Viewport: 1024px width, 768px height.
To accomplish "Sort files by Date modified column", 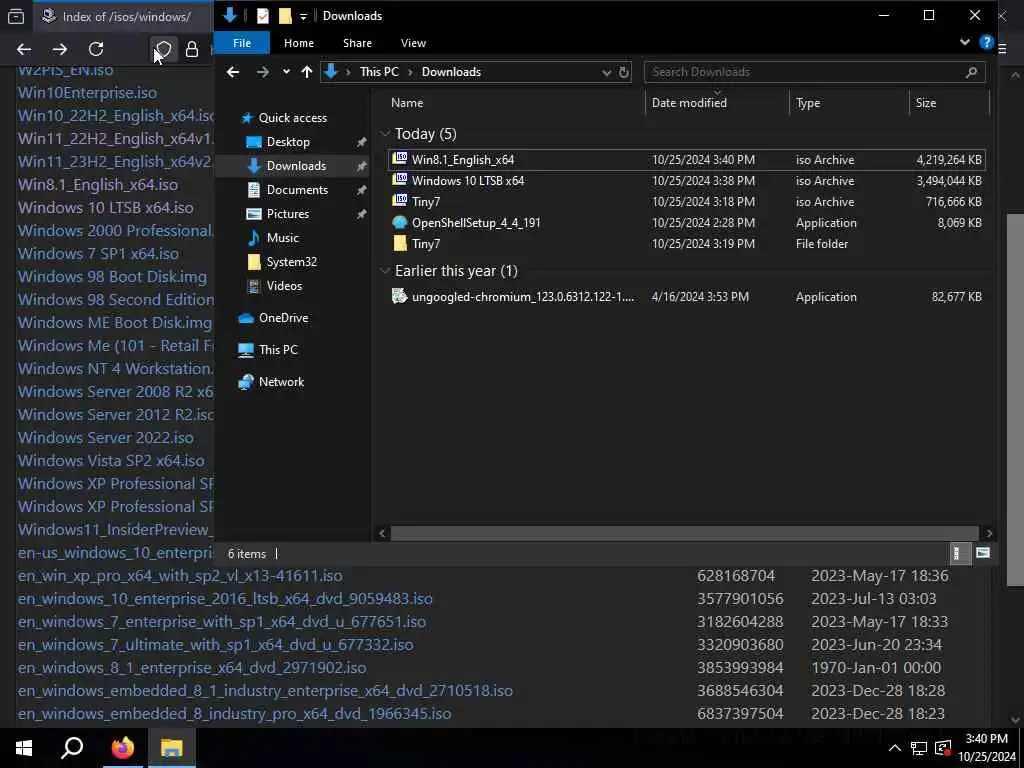I will (x=689, y=103).
